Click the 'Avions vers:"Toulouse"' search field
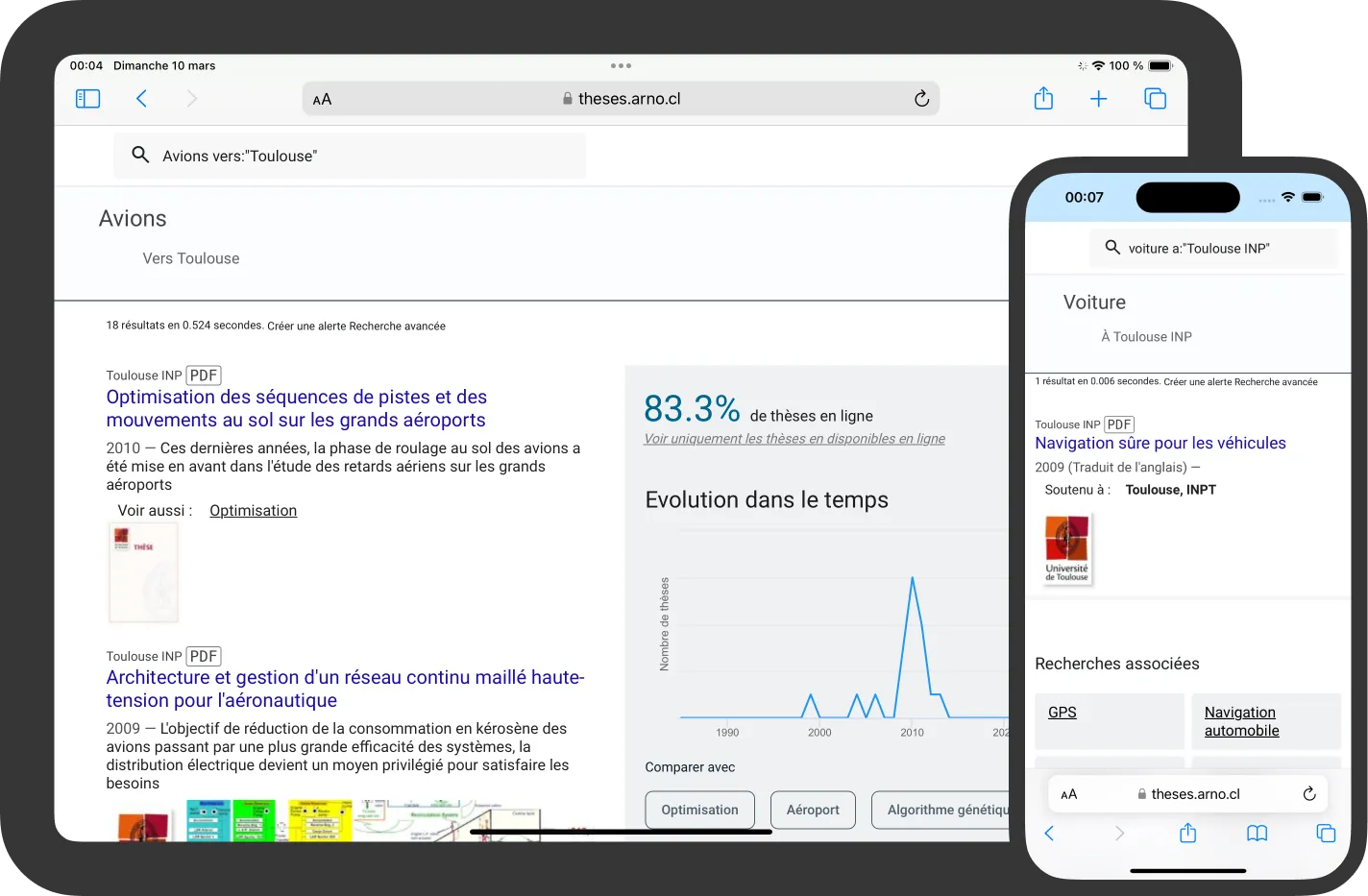Image resolution: width=1368 pixels, height=896 pixels. click(x=350, y=156)
